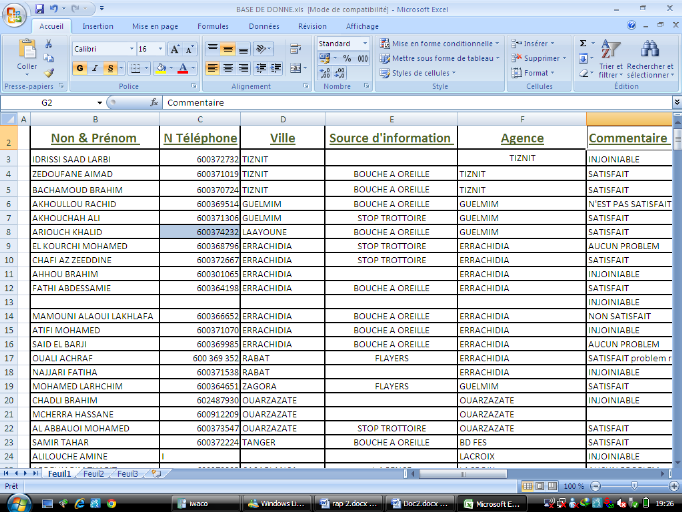Click the Styles de cellules button

coord(420,73)
